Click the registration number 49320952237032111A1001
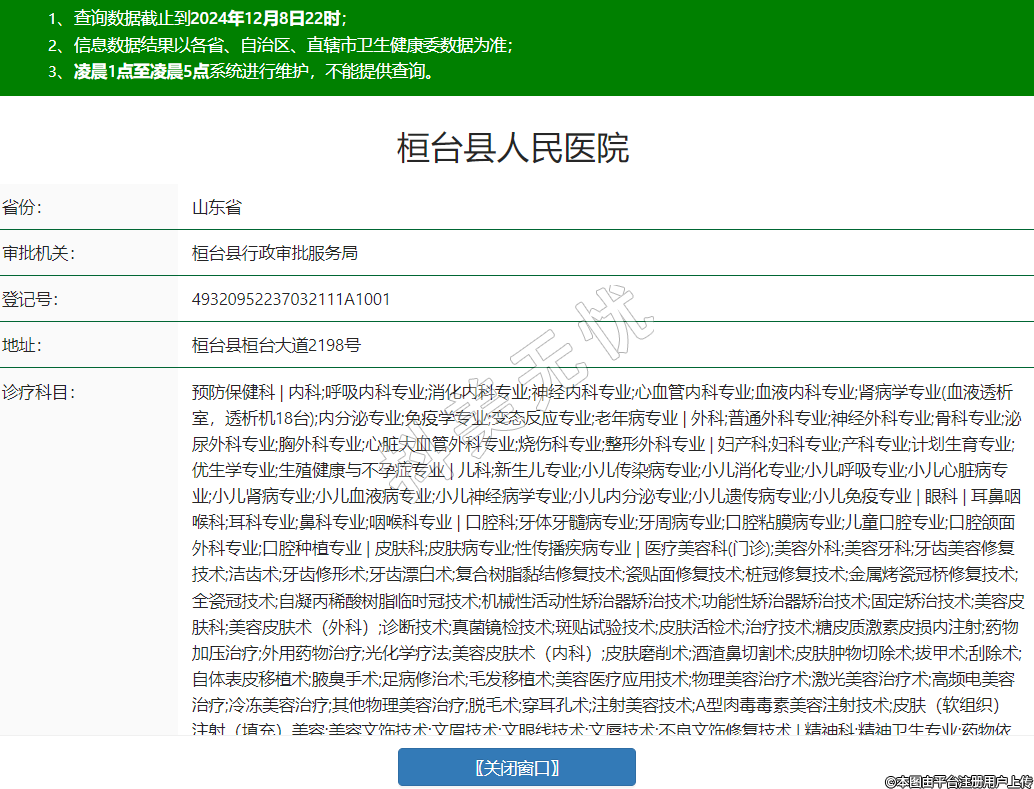1034x789 pixels. [291, 300]
